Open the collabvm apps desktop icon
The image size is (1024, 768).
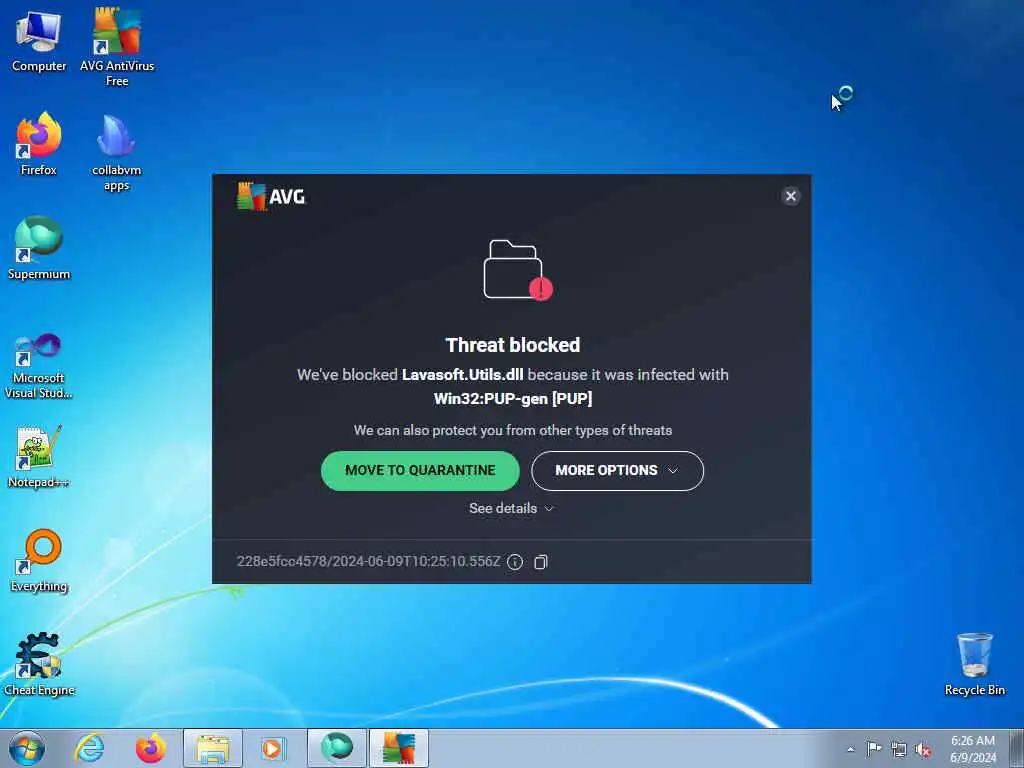tap(116, 153)
